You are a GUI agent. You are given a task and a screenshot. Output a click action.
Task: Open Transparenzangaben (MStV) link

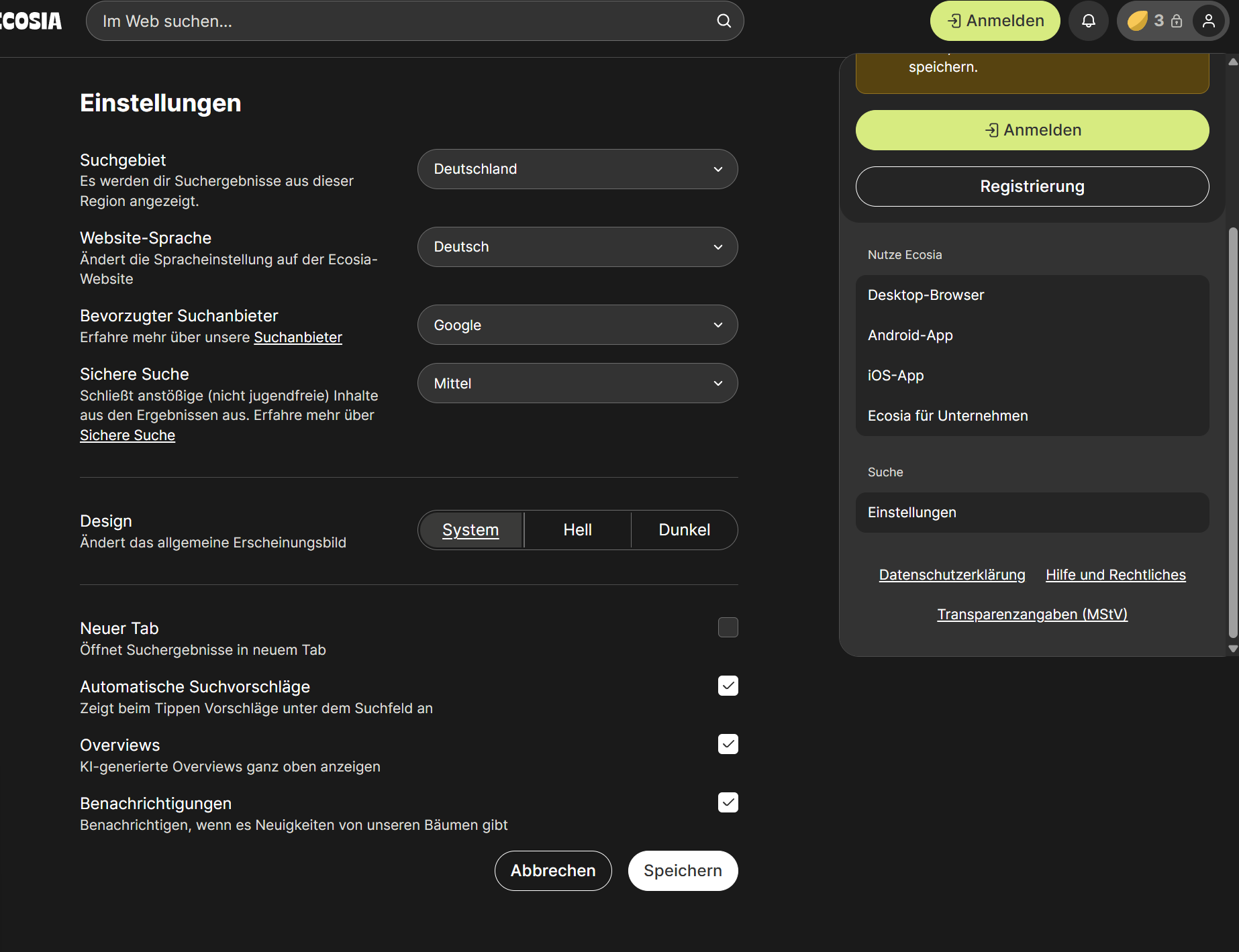click(1032, 615)
